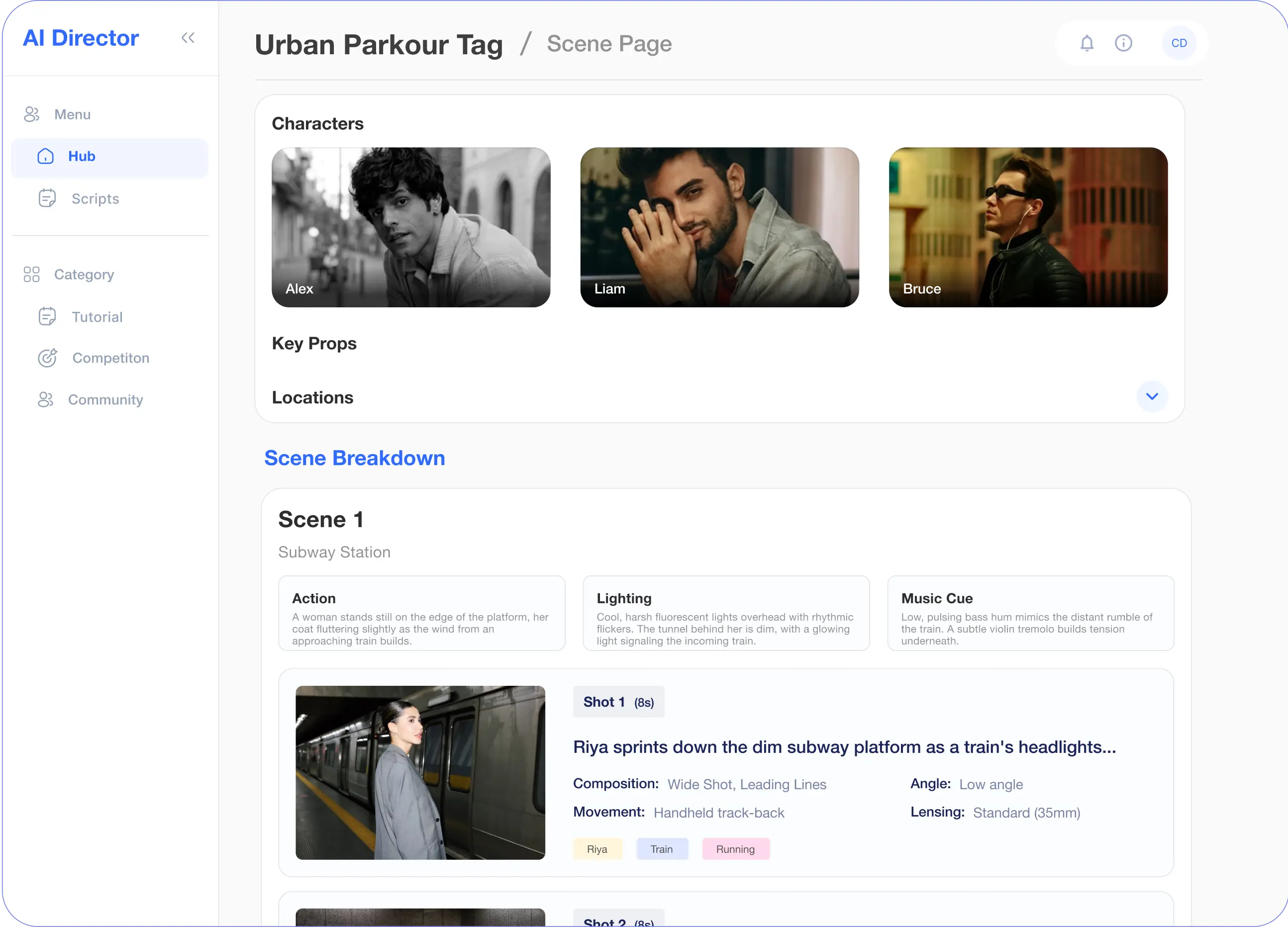1288x927 pixels.
Task: Click the Locations heading
Action: point(312,397)
